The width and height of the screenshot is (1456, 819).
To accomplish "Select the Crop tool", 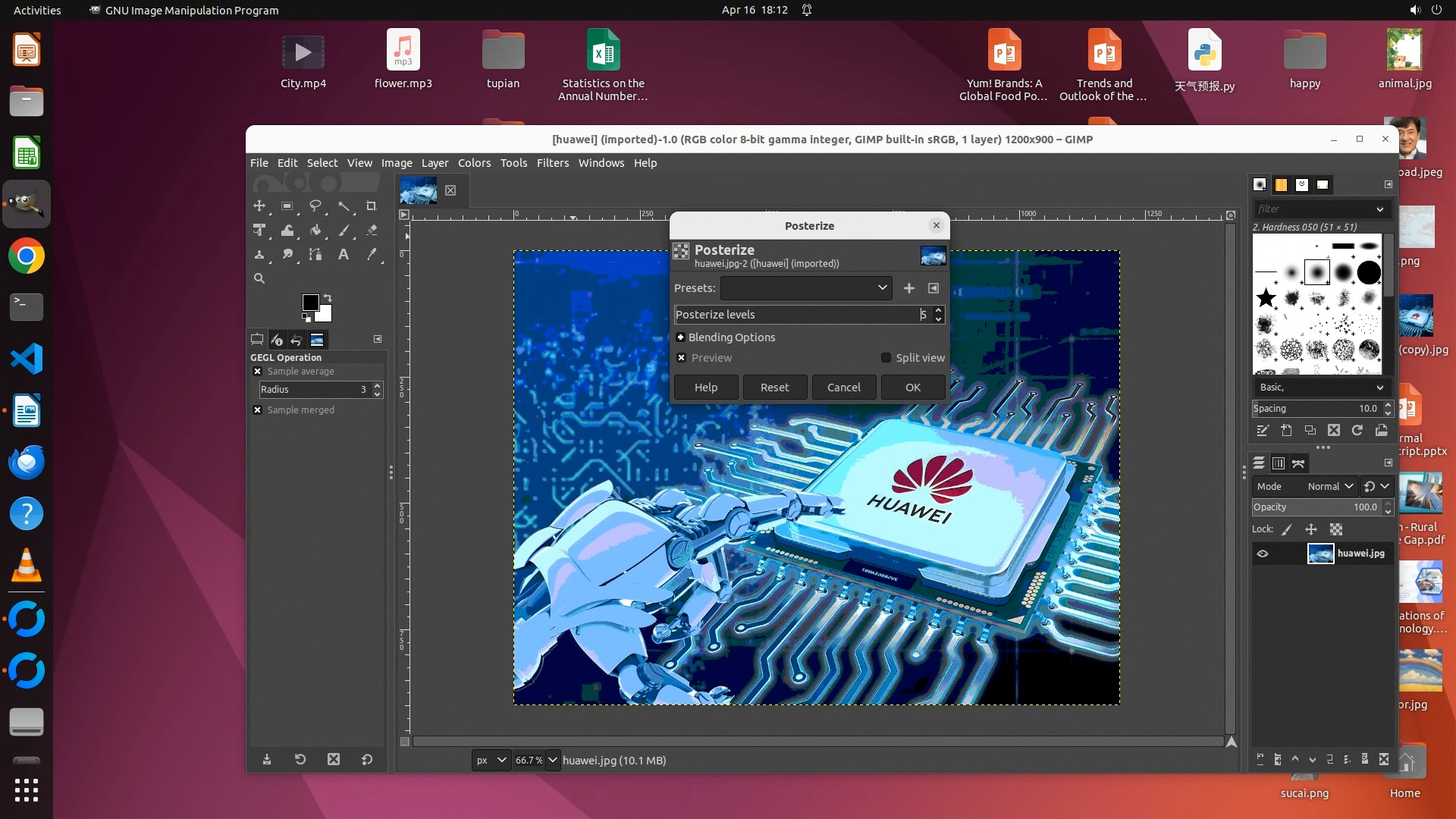I will coord(371,206).
